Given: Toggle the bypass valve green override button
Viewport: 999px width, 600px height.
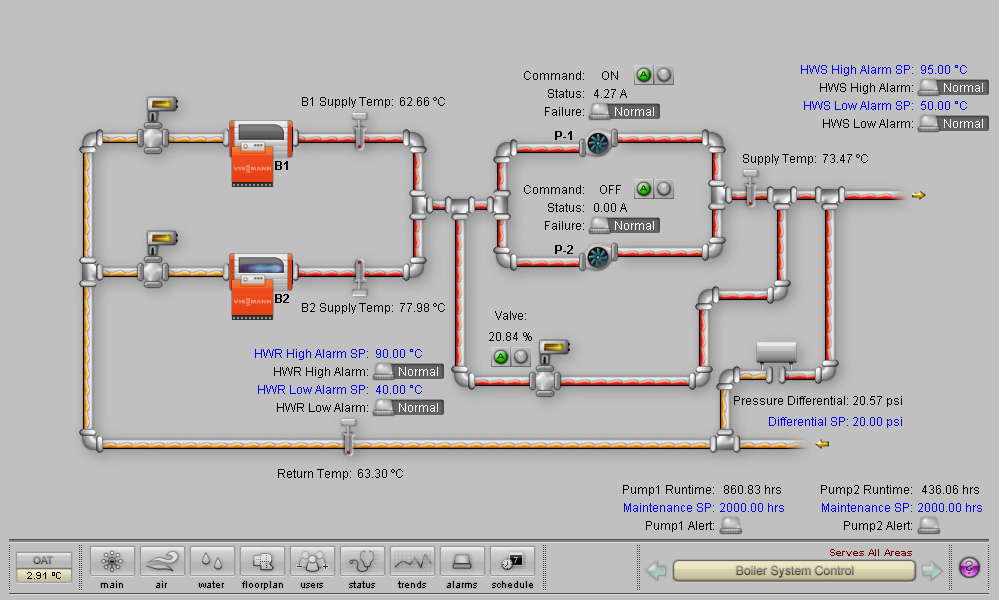Looking at the screenshot, I should pyautogui.click(x=500, y=357).
